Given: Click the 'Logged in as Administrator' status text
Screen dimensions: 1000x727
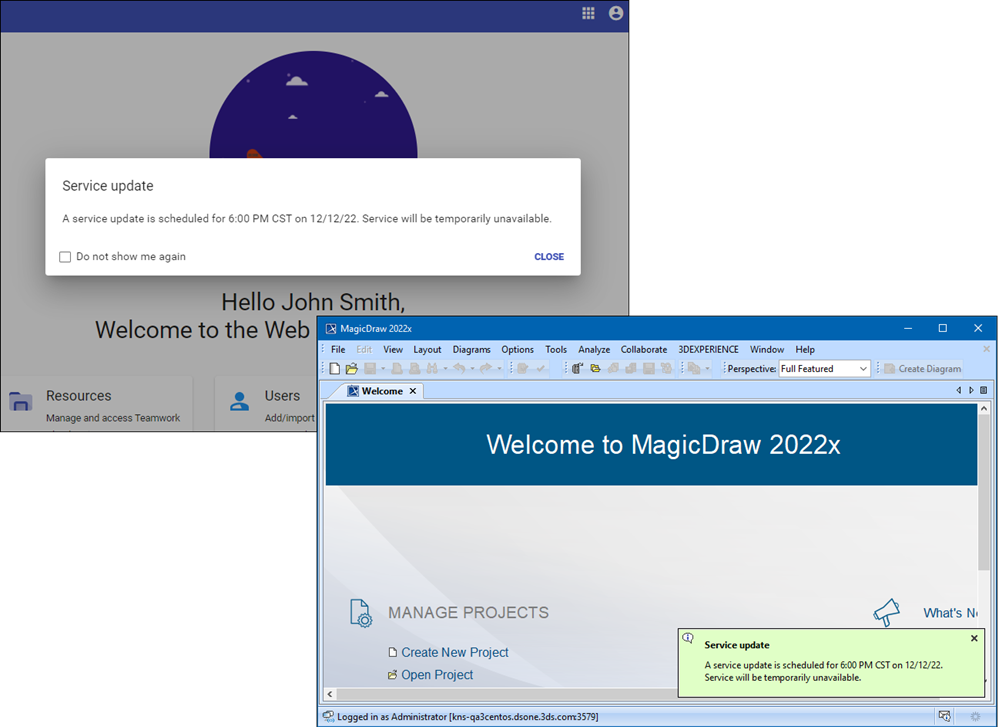Looking at the screenshot, I should click(x=467, y=716).
